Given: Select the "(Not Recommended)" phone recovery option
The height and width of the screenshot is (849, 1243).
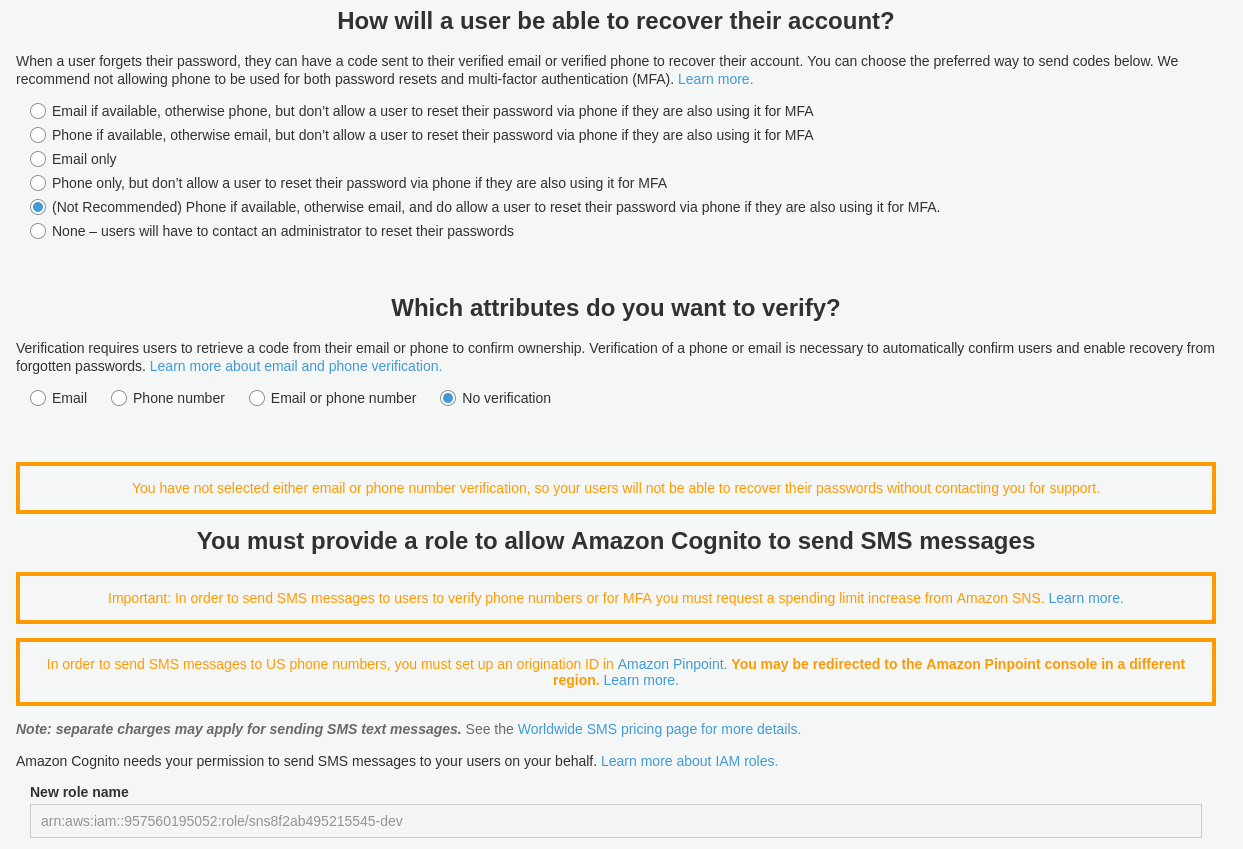Looking at the screenshot, I should coord(37,206).
